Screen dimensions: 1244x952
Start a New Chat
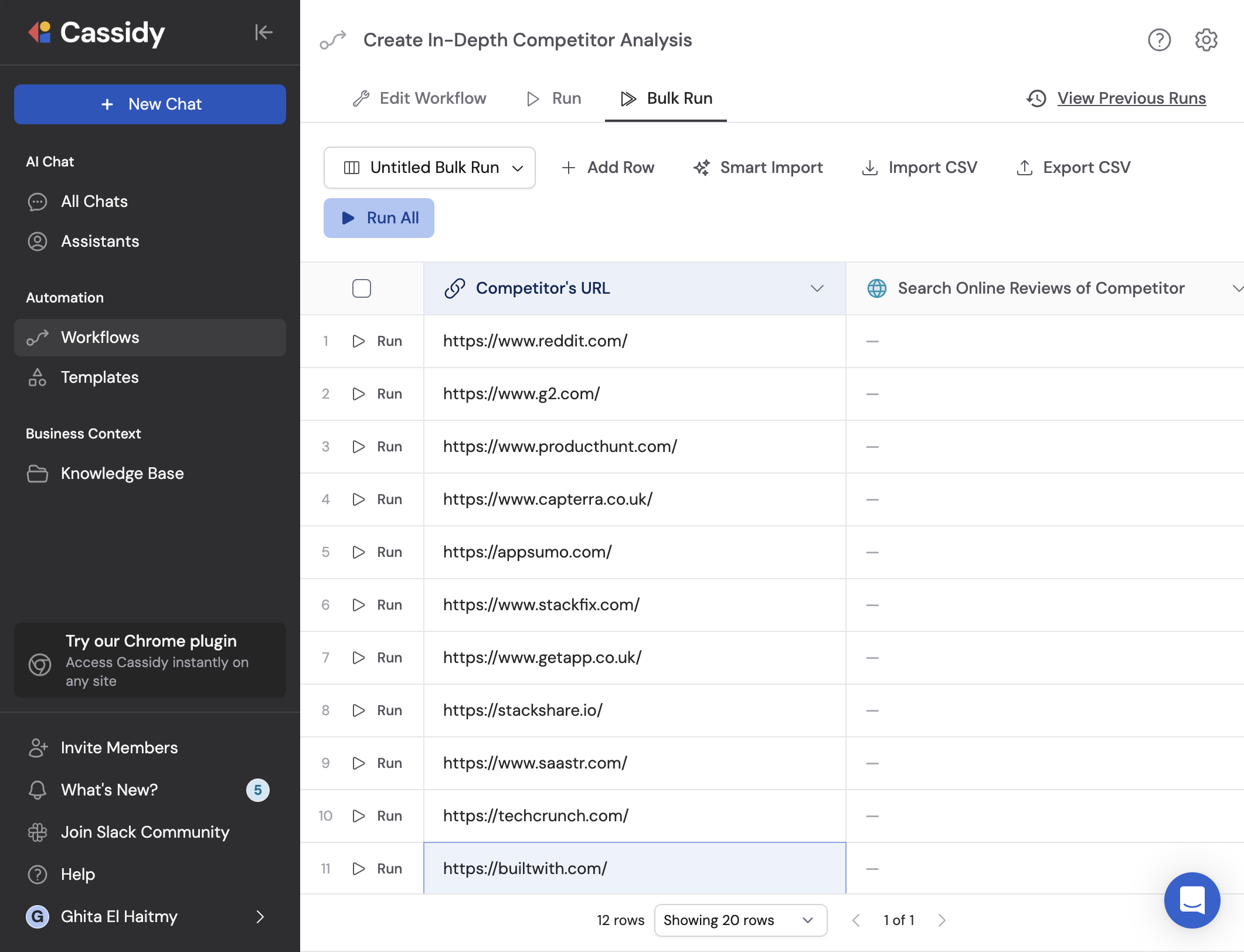(150, 104)
